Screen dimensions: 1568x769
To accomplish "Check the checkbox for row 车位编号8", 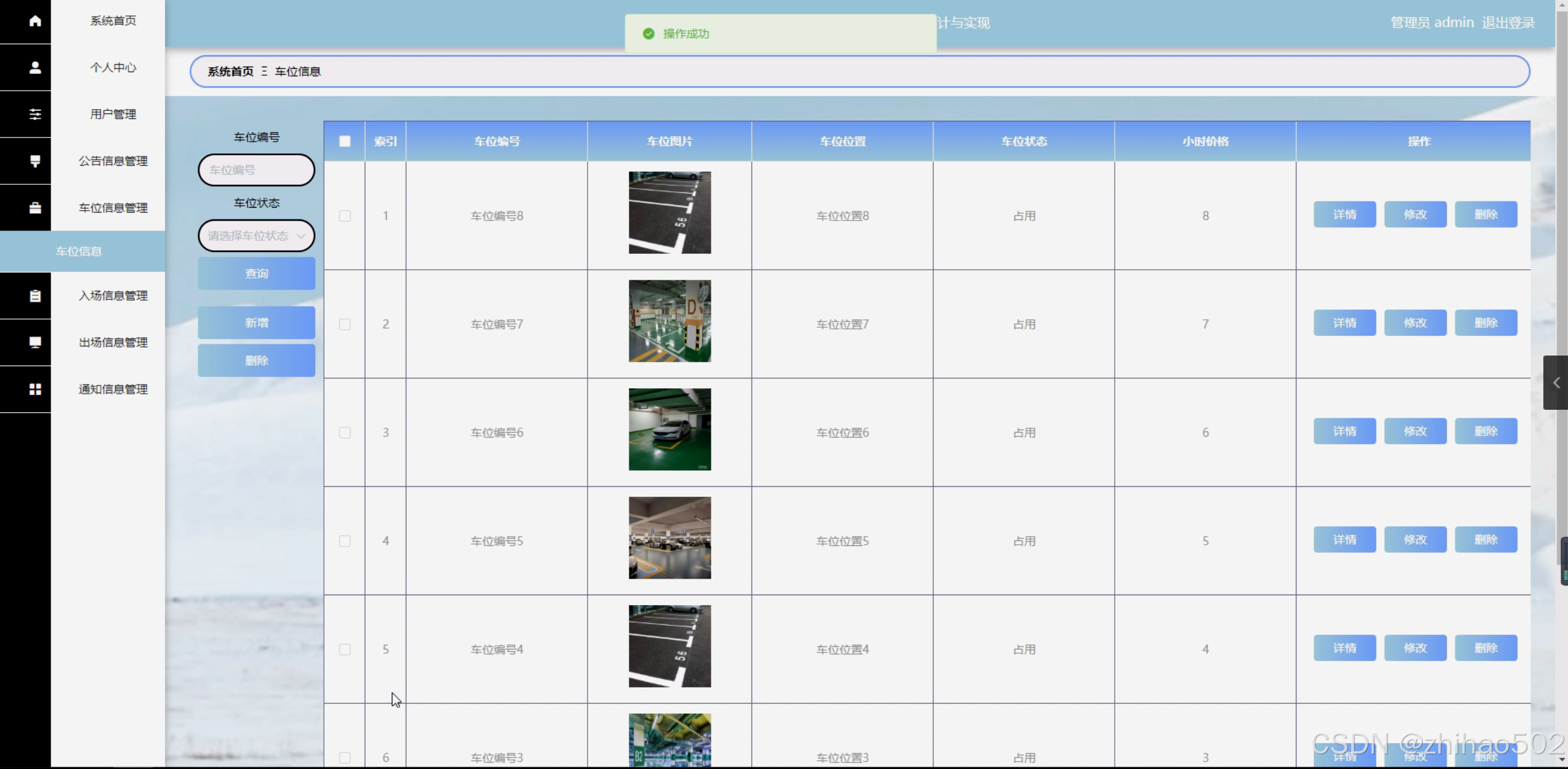I will point(345,216).
